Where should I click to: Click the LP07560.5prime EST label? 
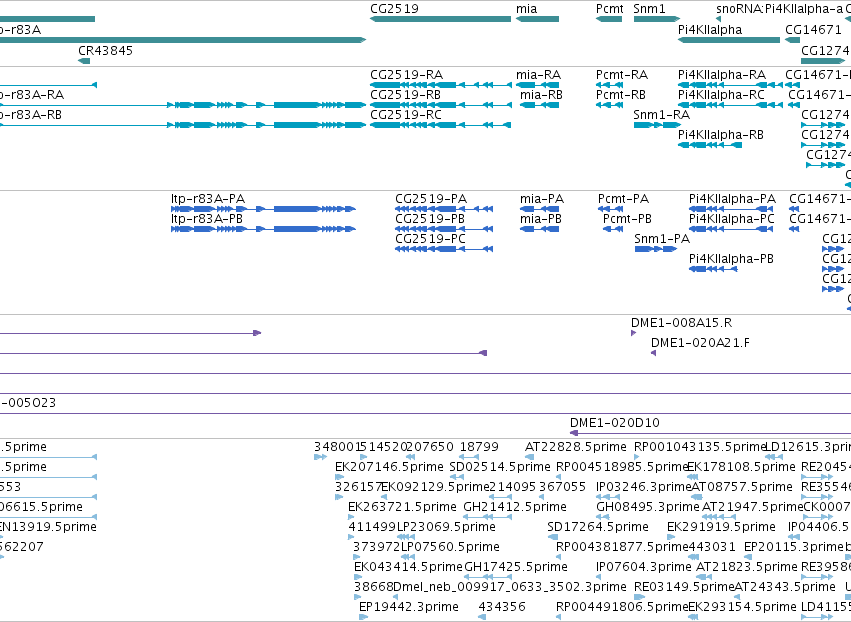click(x=450, y=547)
